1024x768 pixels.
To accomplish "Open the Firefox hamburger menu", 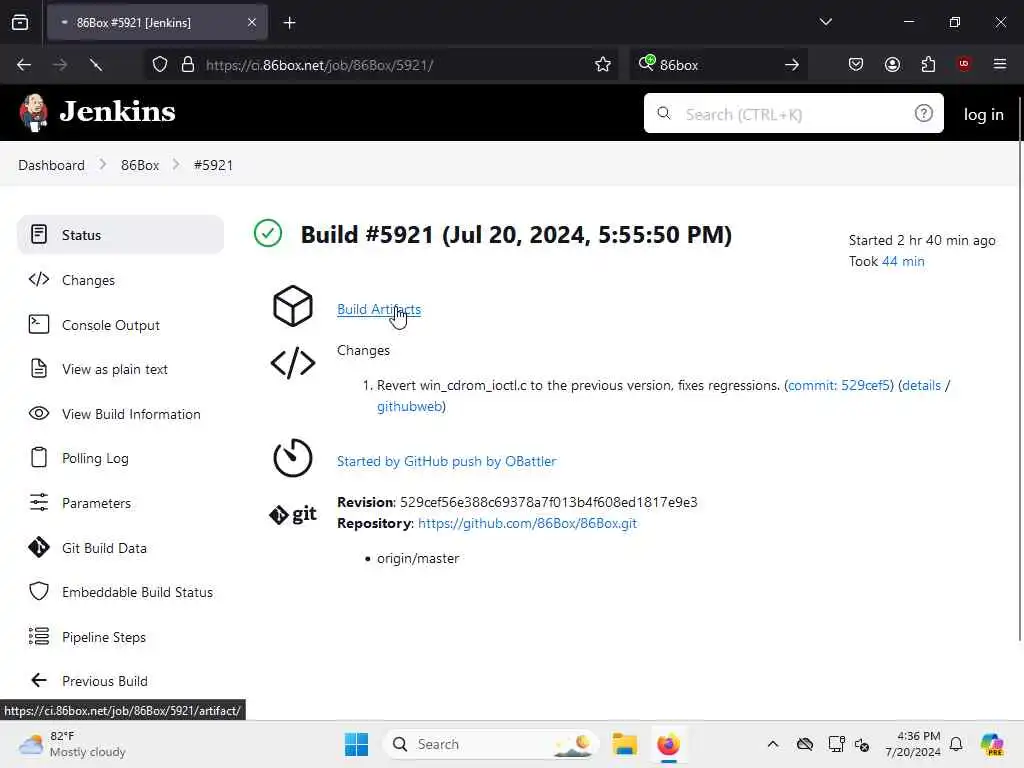I will click(1000, 64).
